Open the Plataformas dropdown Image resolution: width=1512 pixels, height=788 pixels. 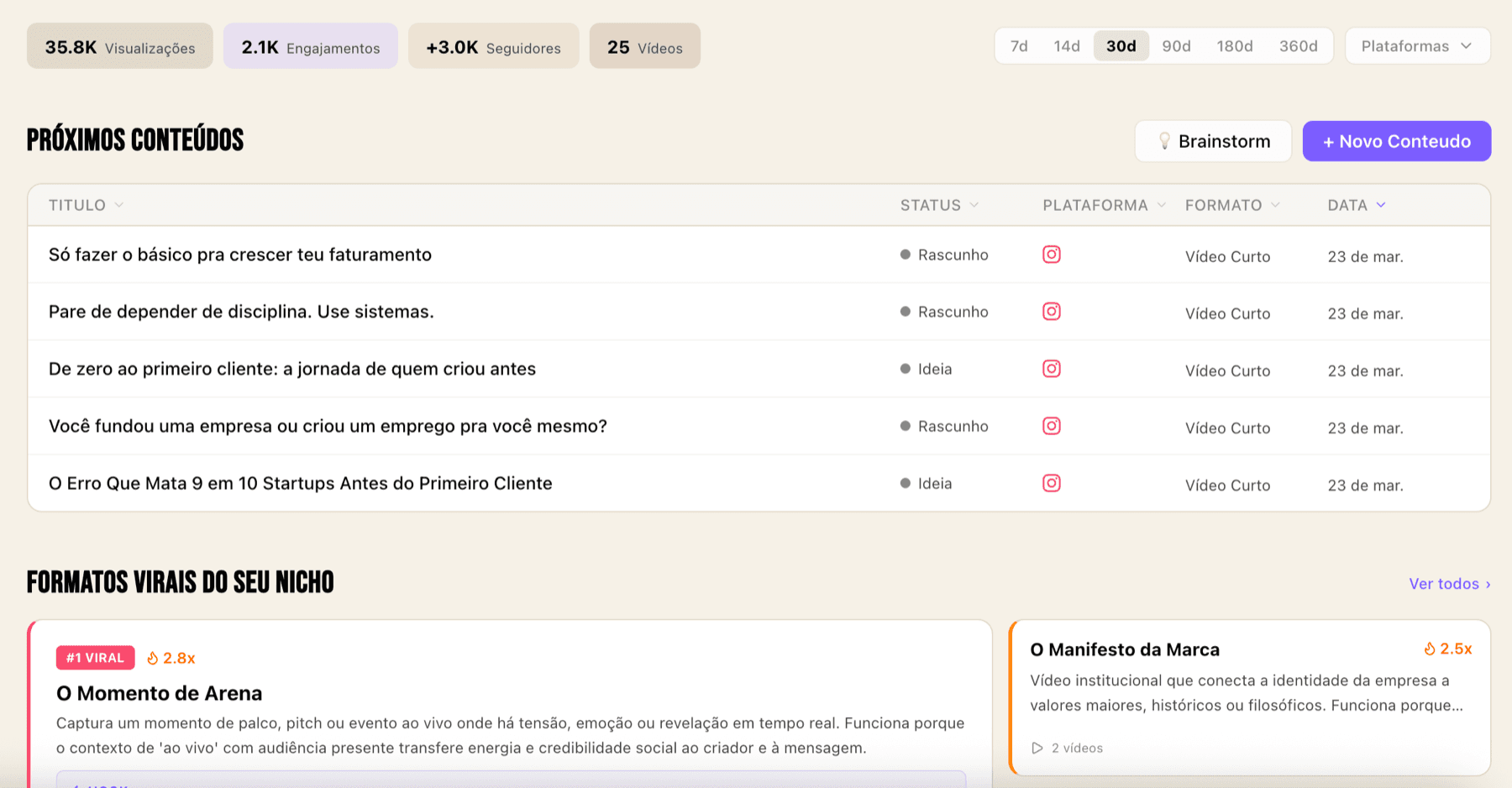click(1417, 46)
